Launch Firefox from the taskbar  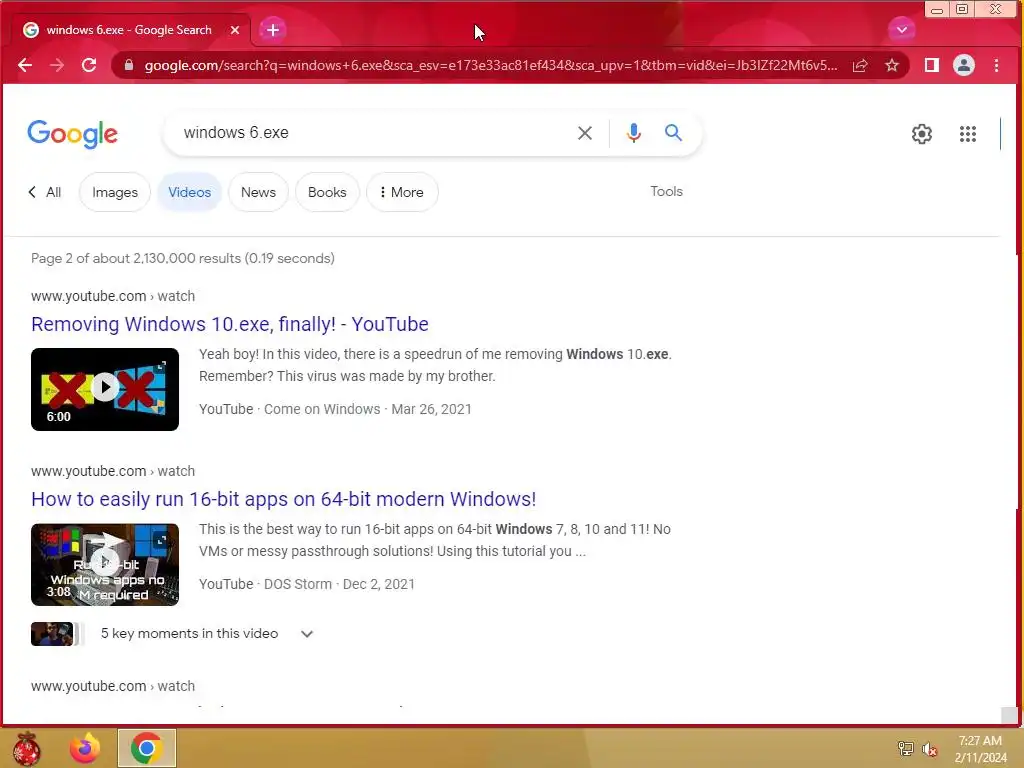85,748
